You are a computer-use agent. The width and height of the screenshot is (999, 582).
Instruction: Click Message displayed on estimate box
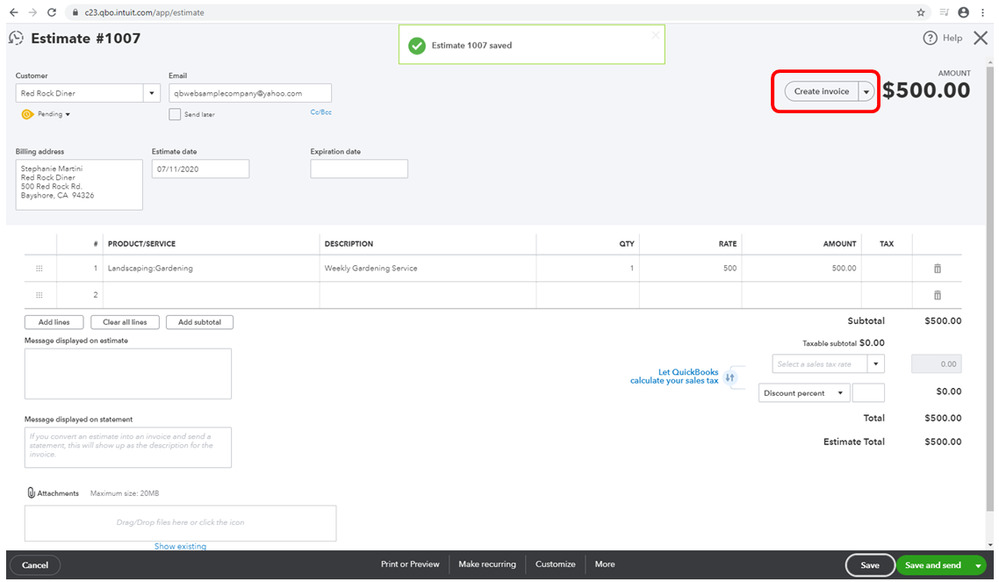128,374
